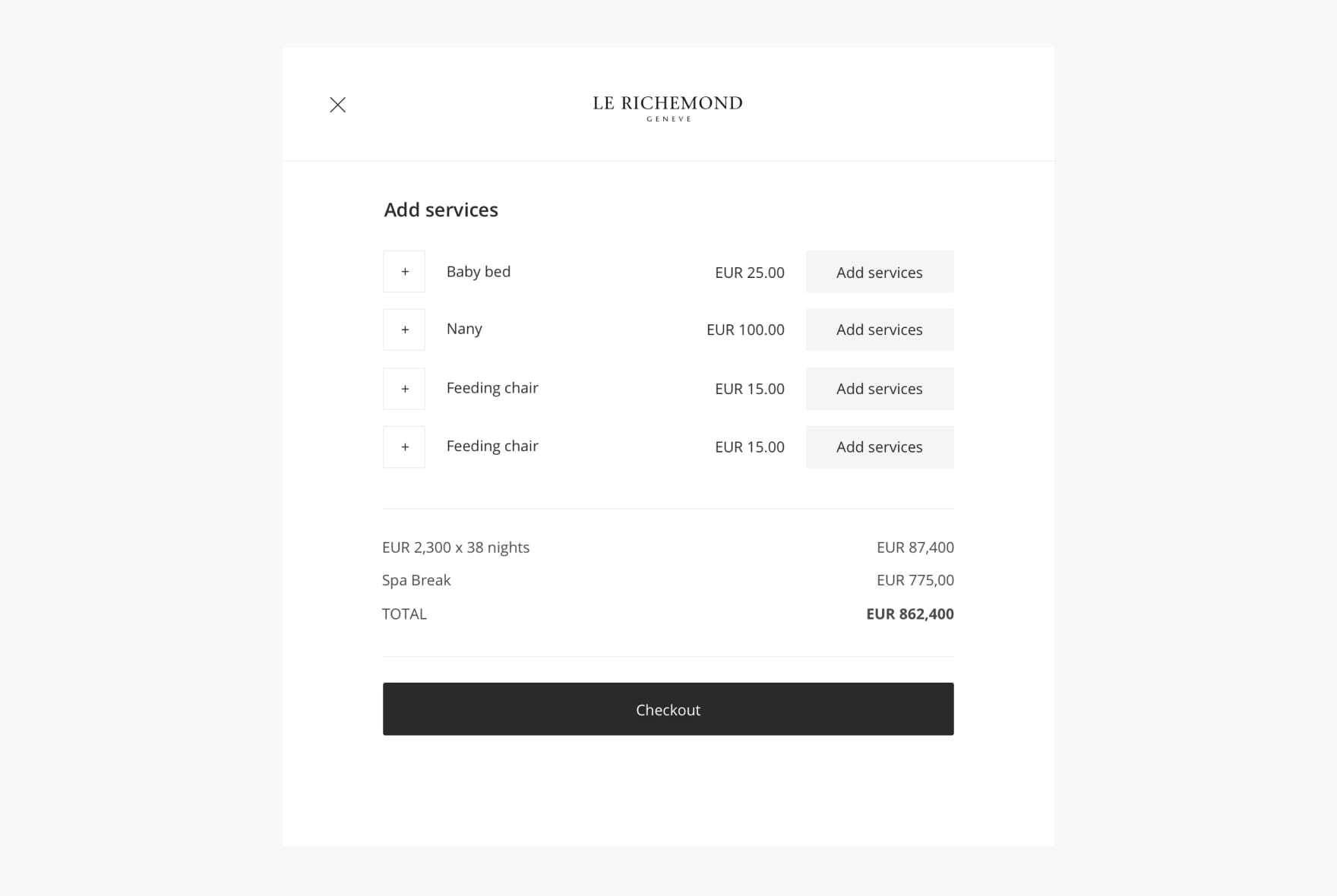Click the EUR 87,400 nights subtotal
The width and height of the screenshot is (1337, 896).
915,547
